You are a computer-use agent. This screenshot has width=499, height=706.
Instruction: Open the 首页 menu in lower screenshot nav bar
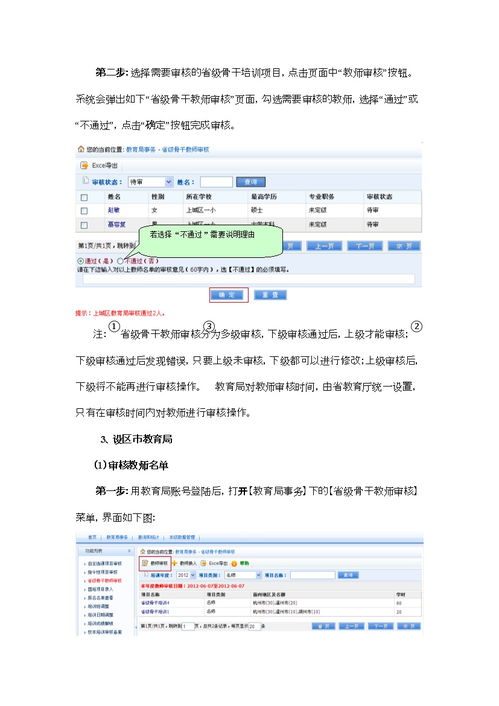click(x=92, y=538)
